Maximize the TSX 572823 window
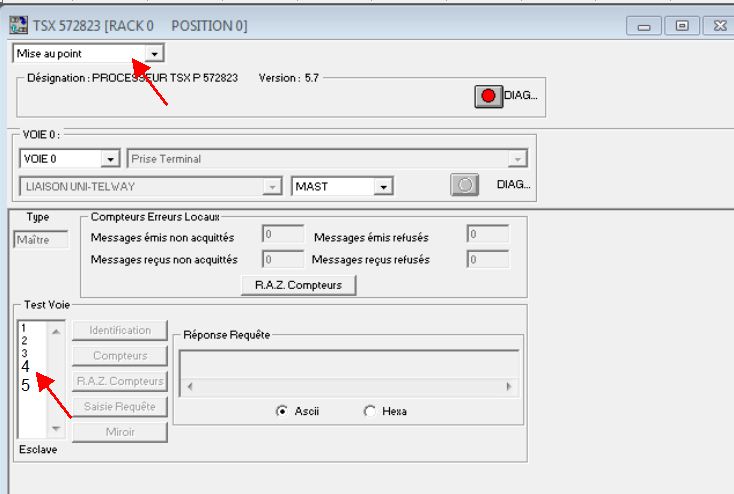Image resolution: width=734 pixels, height=494 pixels. [x=682, y=26]
